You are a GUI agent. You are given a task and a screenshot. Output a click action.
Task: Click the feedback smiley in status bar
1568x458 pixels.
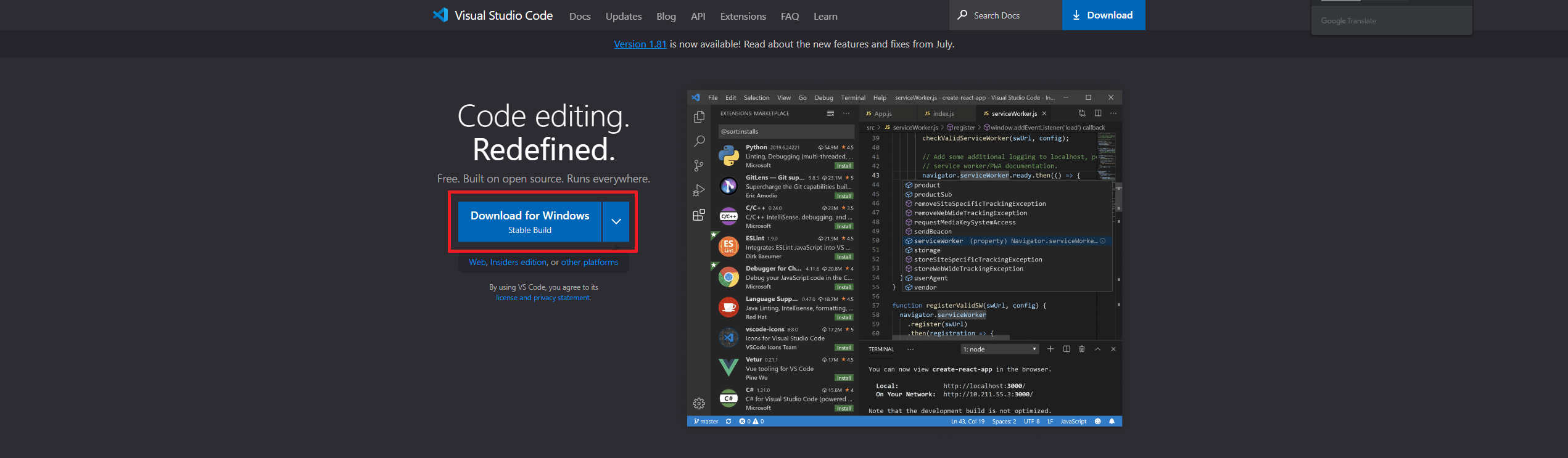click(x=1097, y=422)
